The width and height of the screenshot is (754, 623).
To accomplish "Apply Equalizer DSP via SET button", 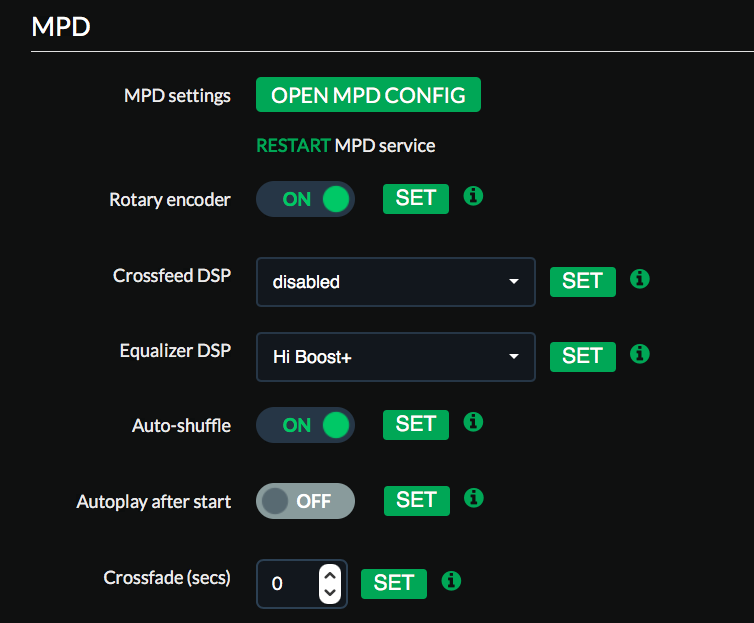I will (583, 357).
